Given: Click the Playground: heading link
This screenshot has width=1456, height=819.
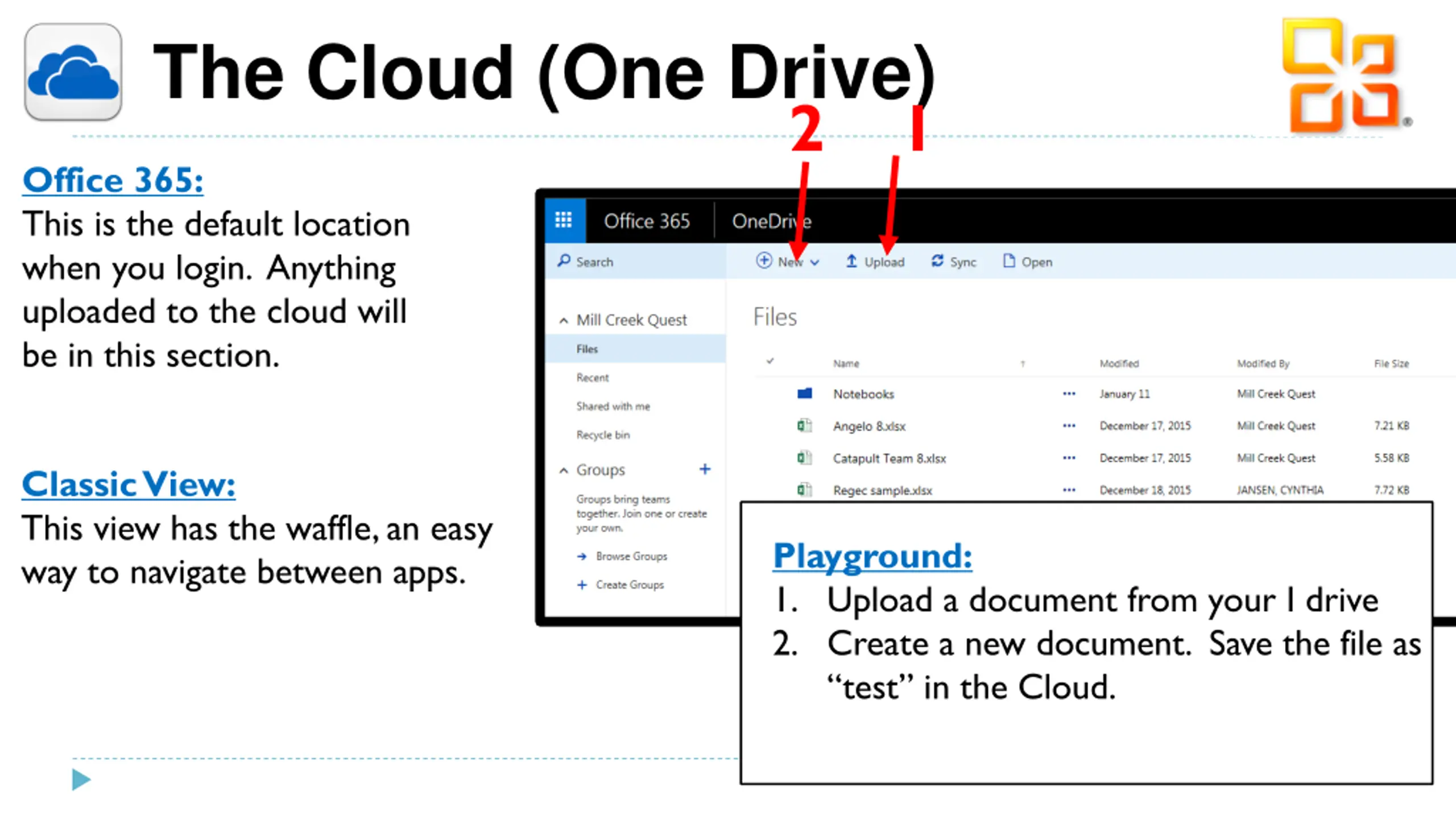Looking at the screenshot, I should [872, 556].
